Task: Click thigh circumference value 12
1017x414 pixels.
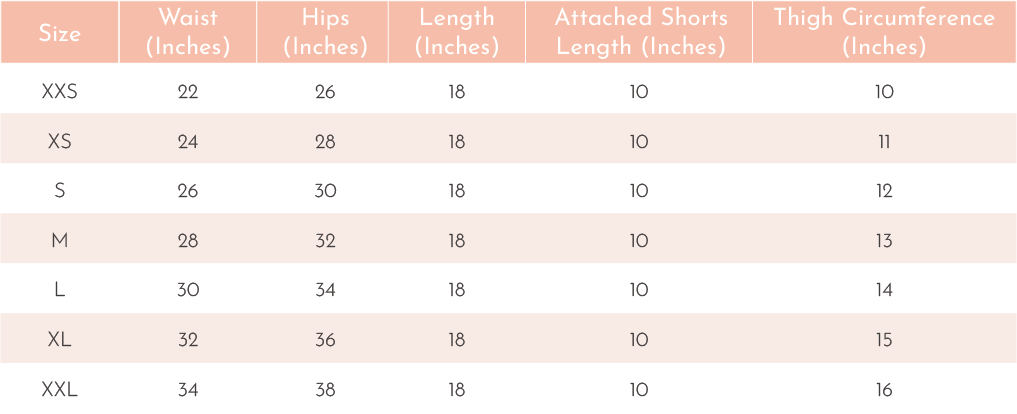Action: [x=884, y=191]
